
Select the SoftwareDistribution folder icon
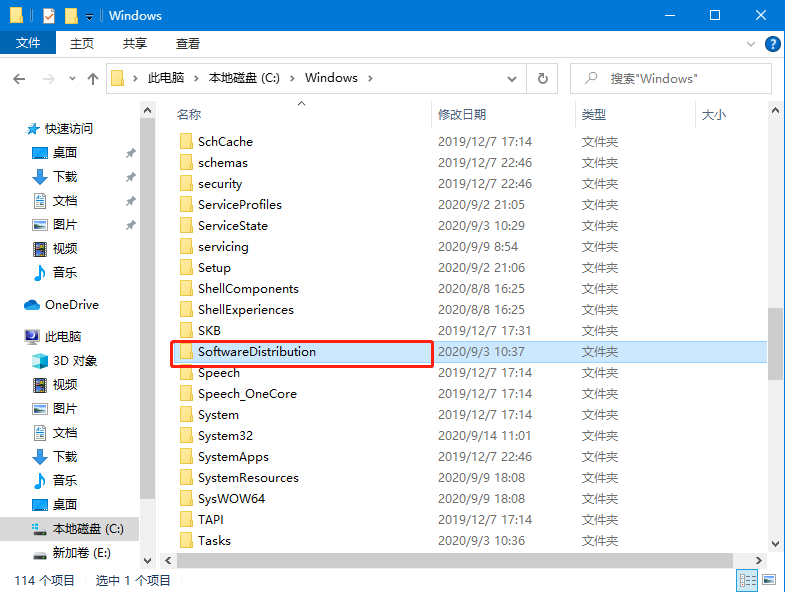[186, 352]
